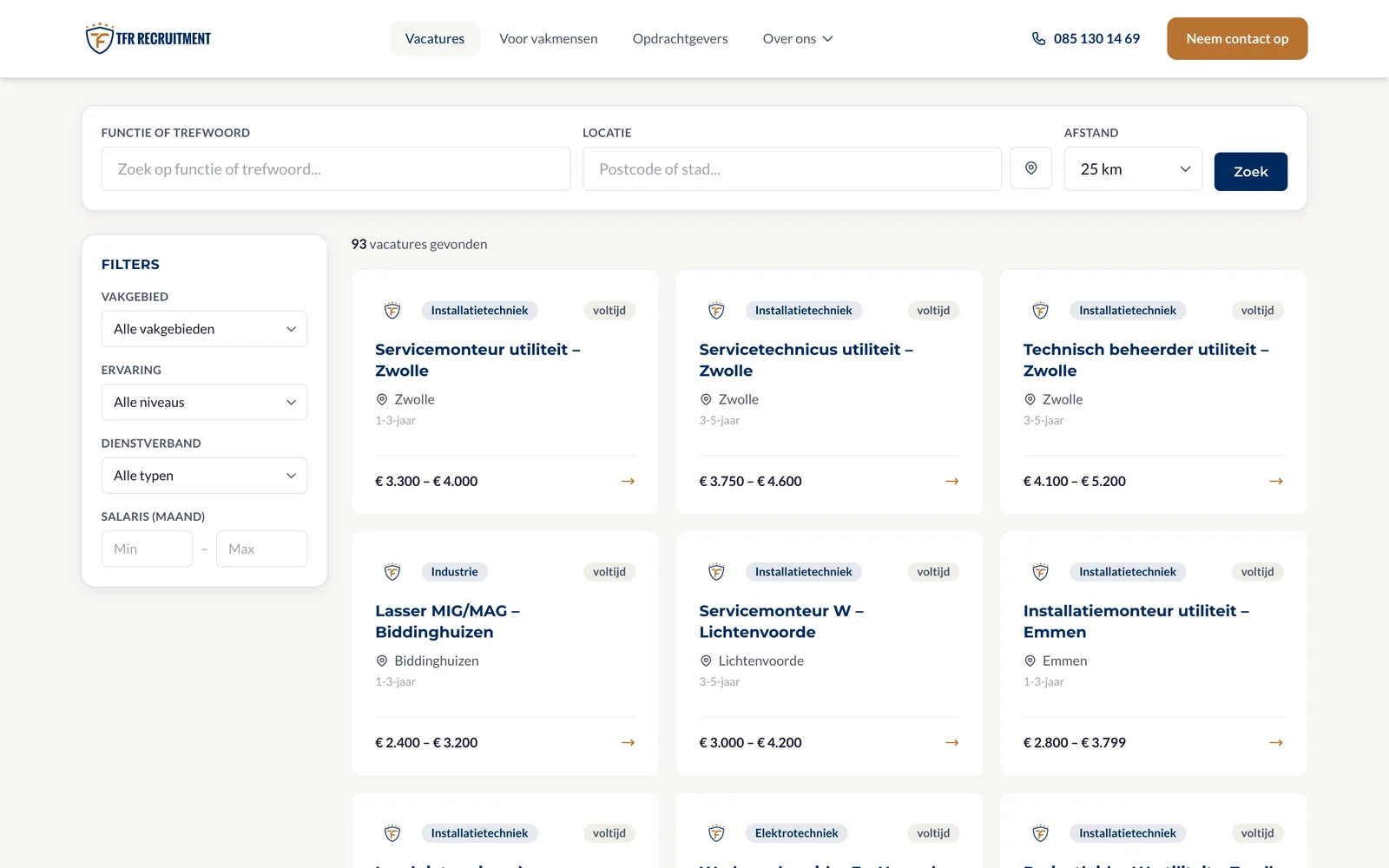Expand the Over ons menu
This screenshot has width=1389, height=868.
coord(798,38)
